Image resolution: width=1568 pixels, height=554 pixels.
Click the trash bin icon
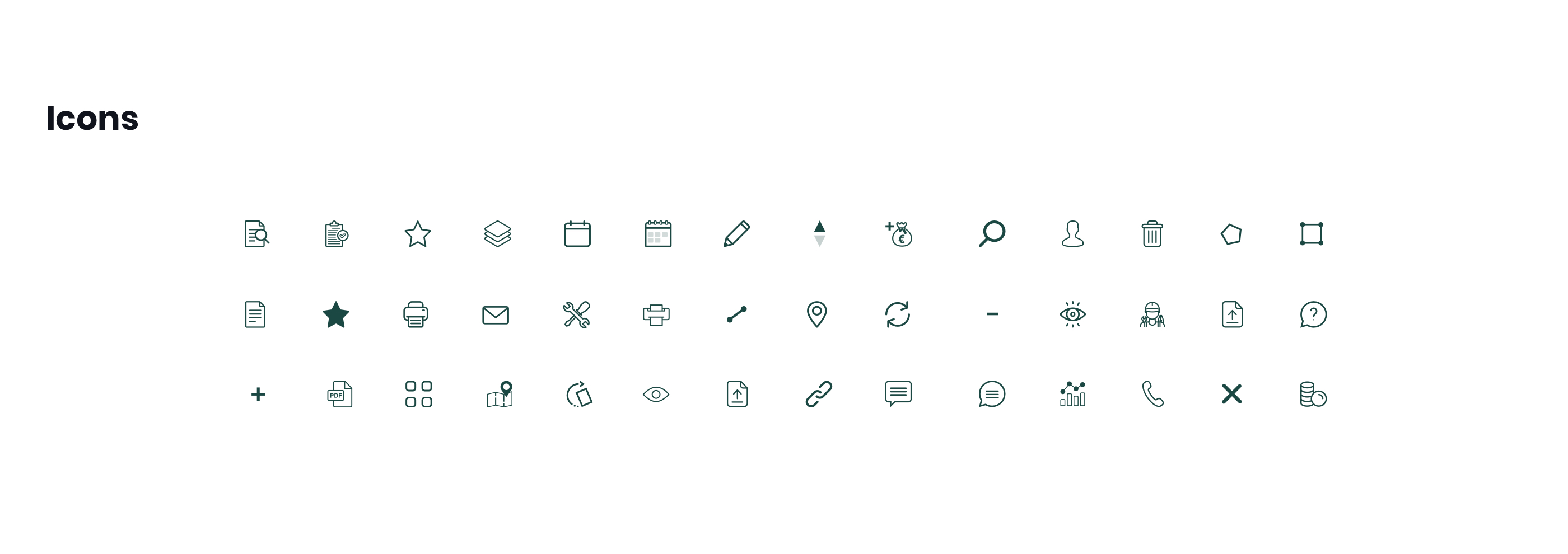[1152, 233]
